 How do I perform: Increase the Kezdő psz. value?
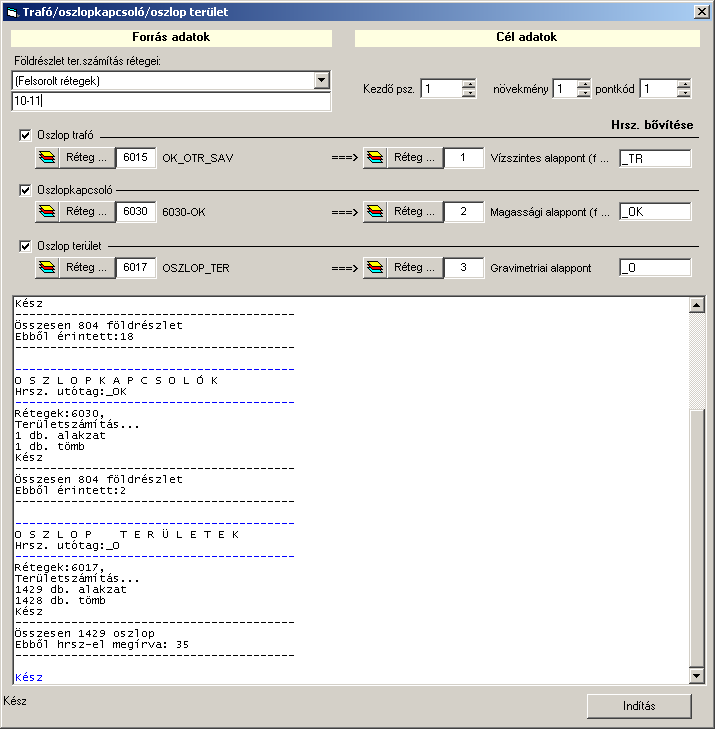pos(469,84)
